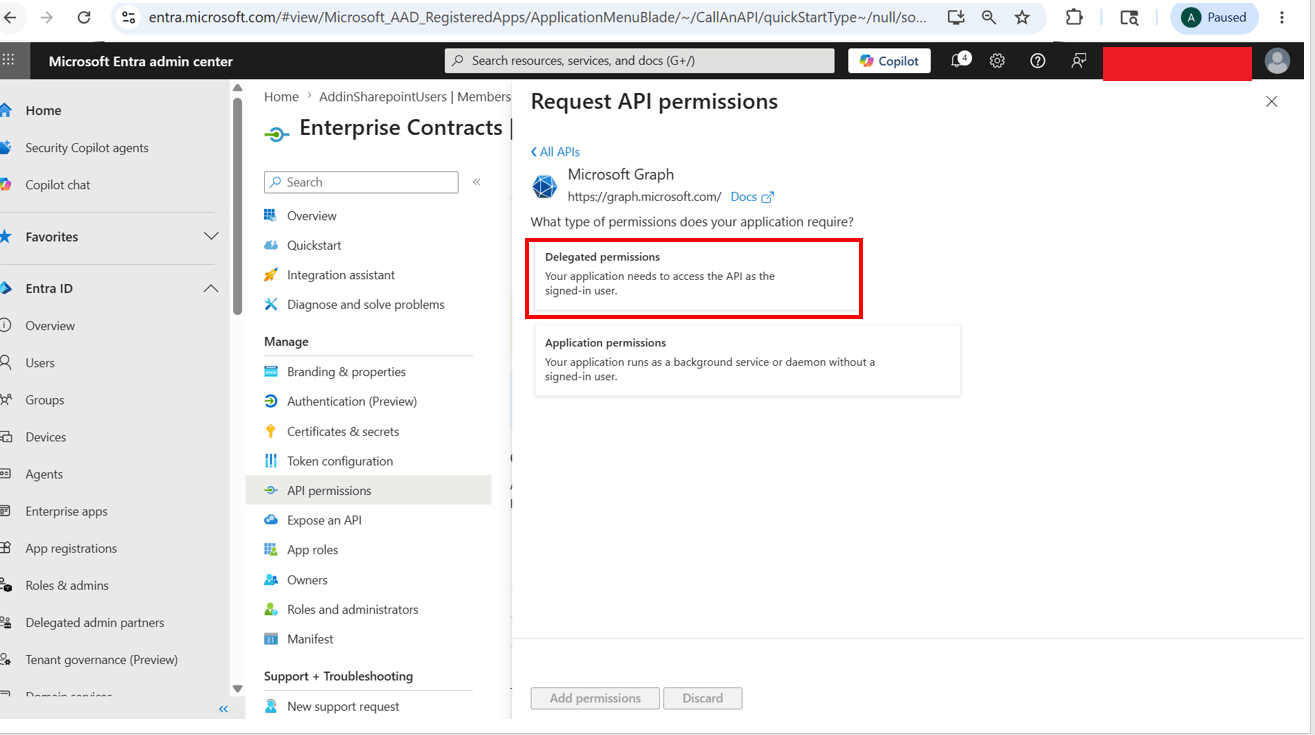
Task: Click the Owners people icon
Action: (271, 580)
